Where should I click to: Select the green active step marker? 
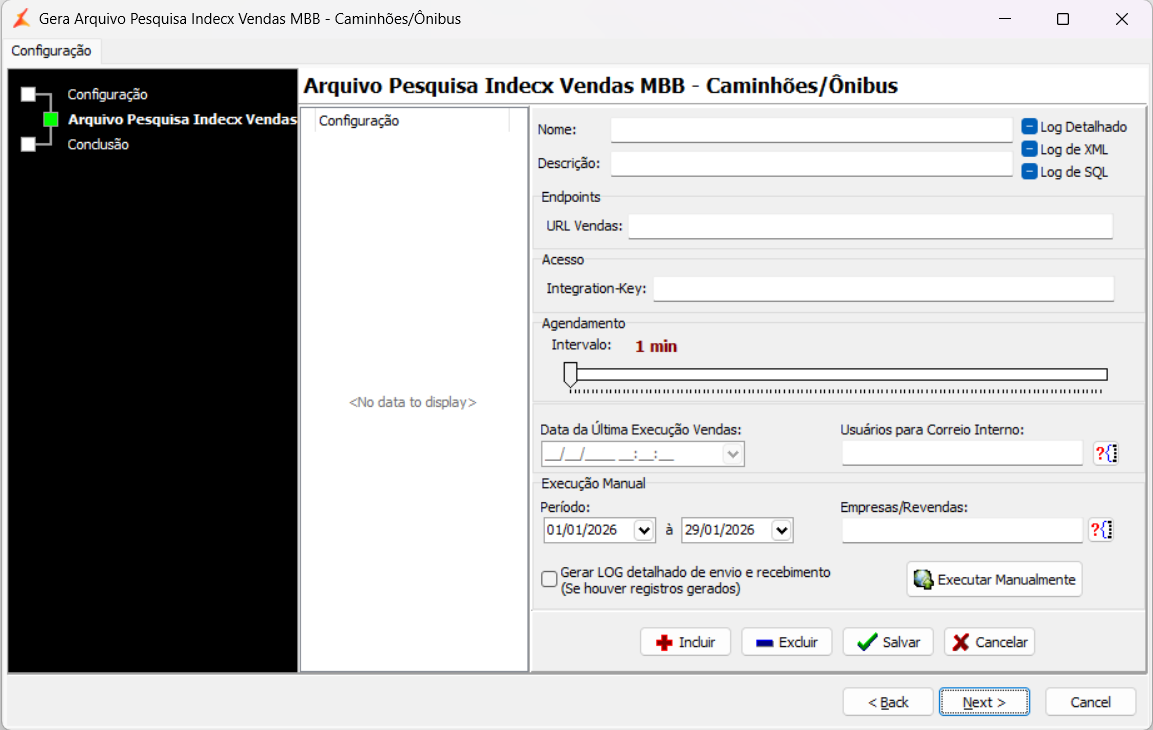[x=51, y=119]
